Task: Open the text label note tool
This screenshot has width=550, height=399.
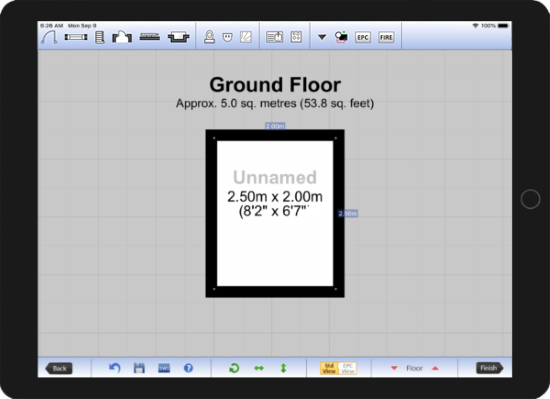Action: [x=274, y=37]
